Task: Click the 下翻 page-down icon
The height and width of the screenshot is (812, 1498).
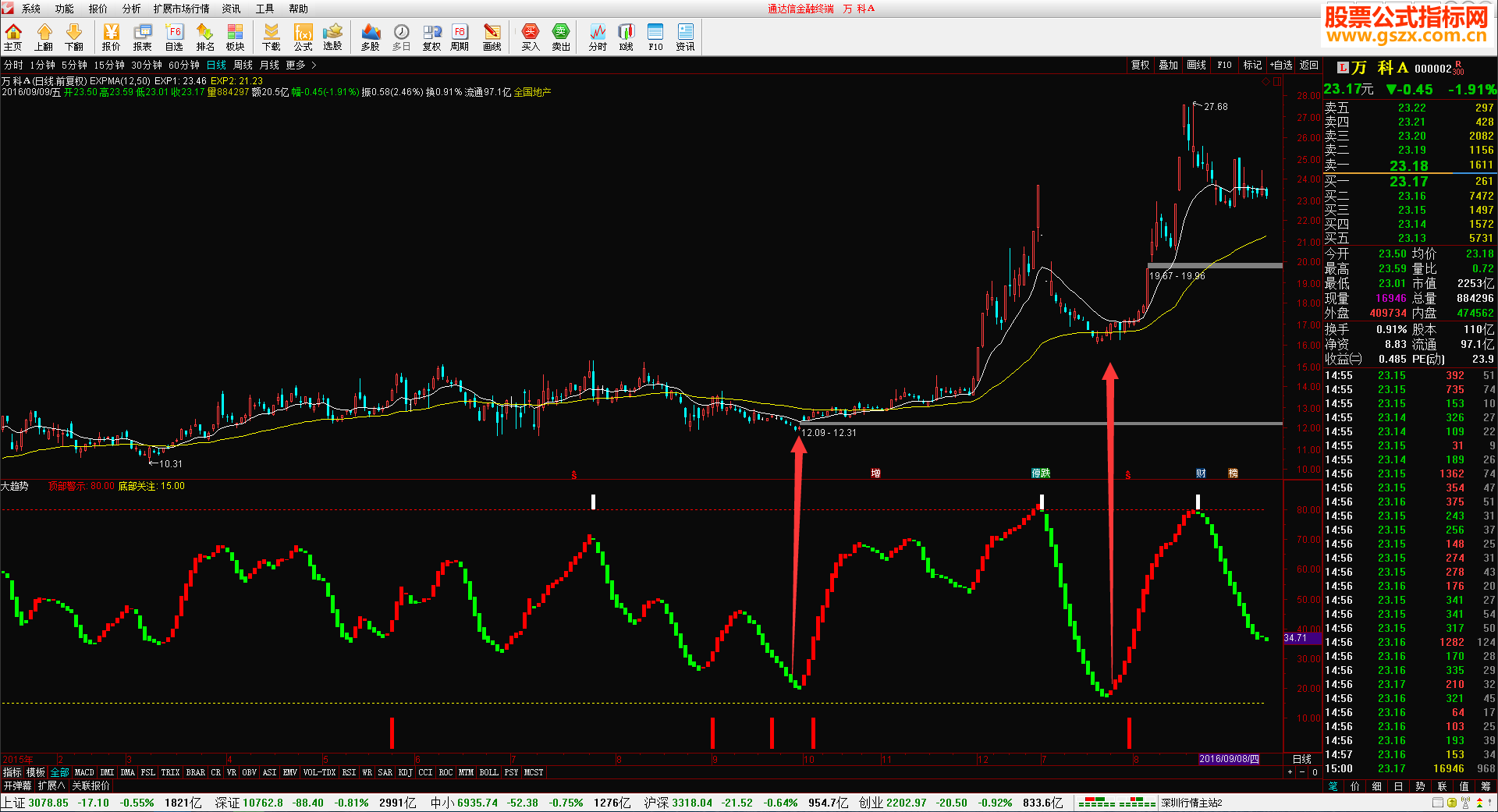Action: pyautogui.click(x=74, y=37)
